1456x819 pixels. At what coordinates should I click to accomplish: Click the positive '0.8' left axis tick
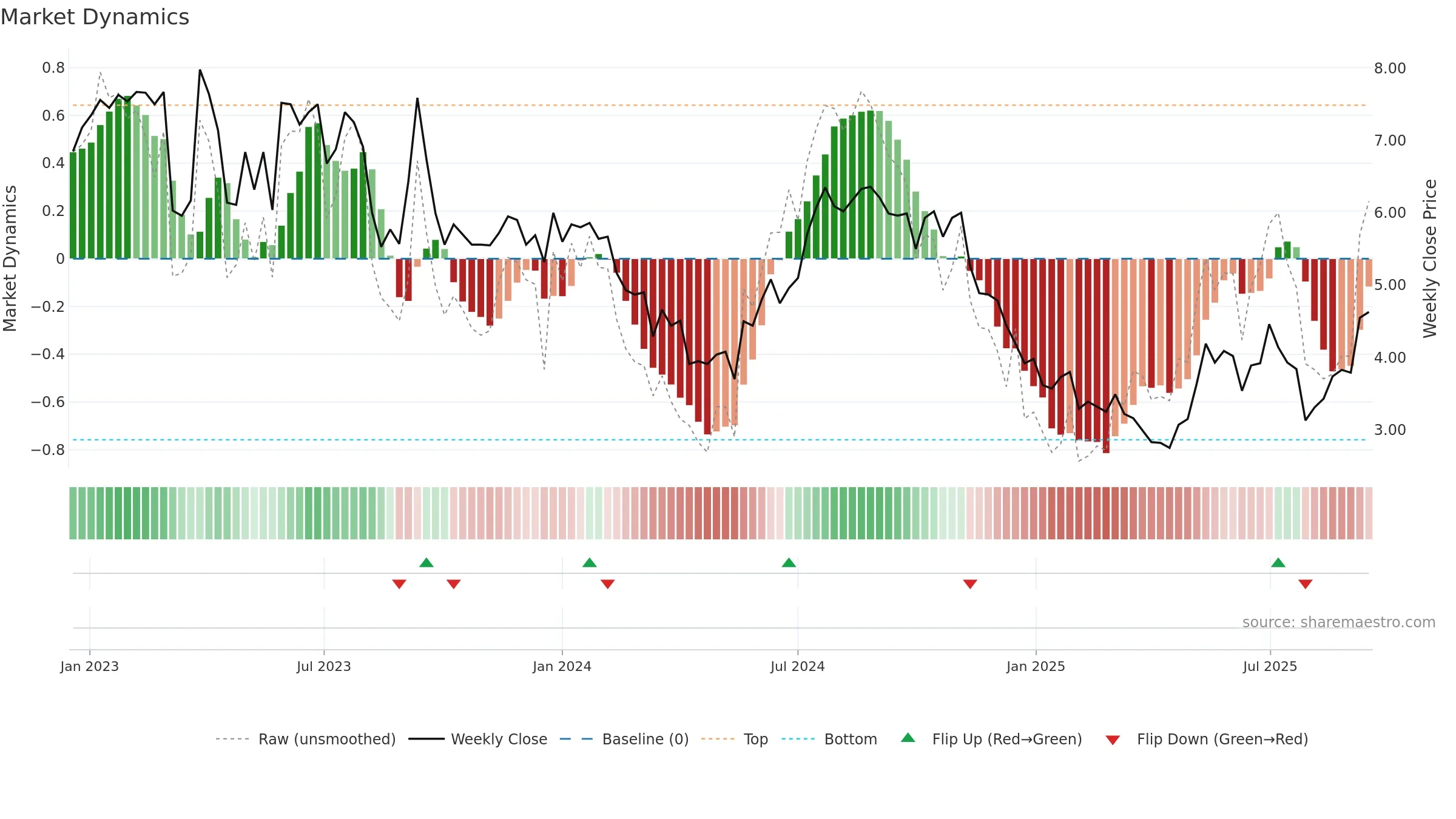(x=53, y=68)
